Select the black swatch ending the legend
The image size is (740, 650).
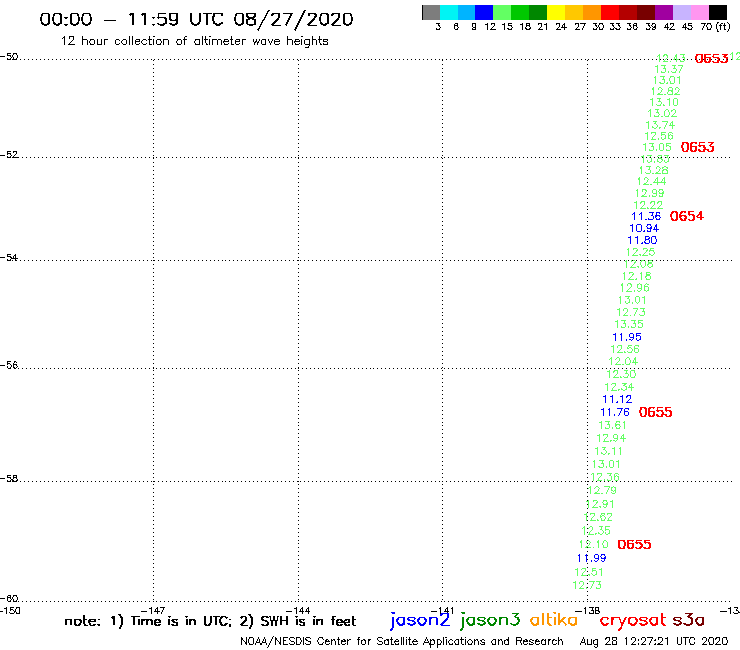[x=717, y=12]
